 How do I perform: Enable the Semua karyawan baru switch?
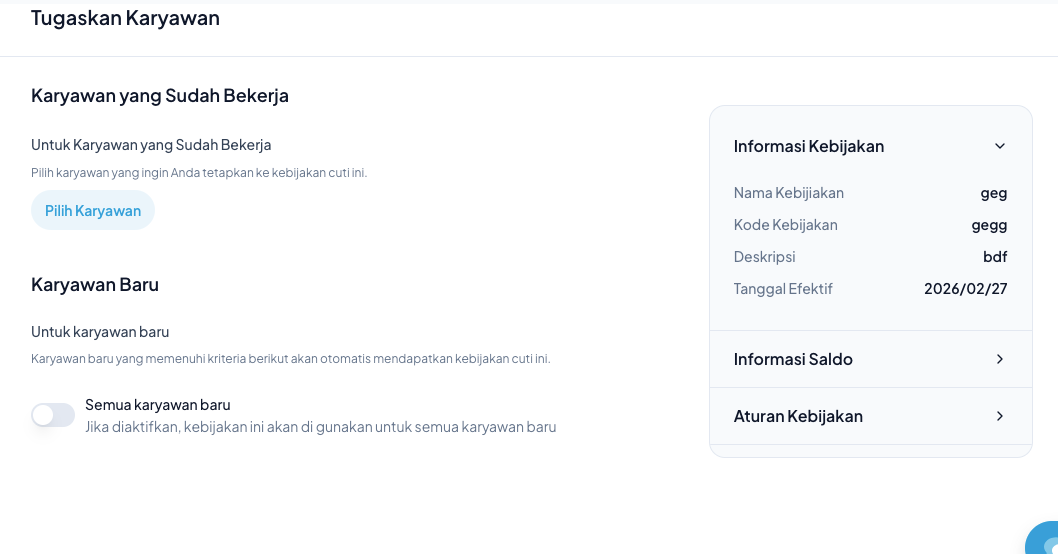coord(53,415)
